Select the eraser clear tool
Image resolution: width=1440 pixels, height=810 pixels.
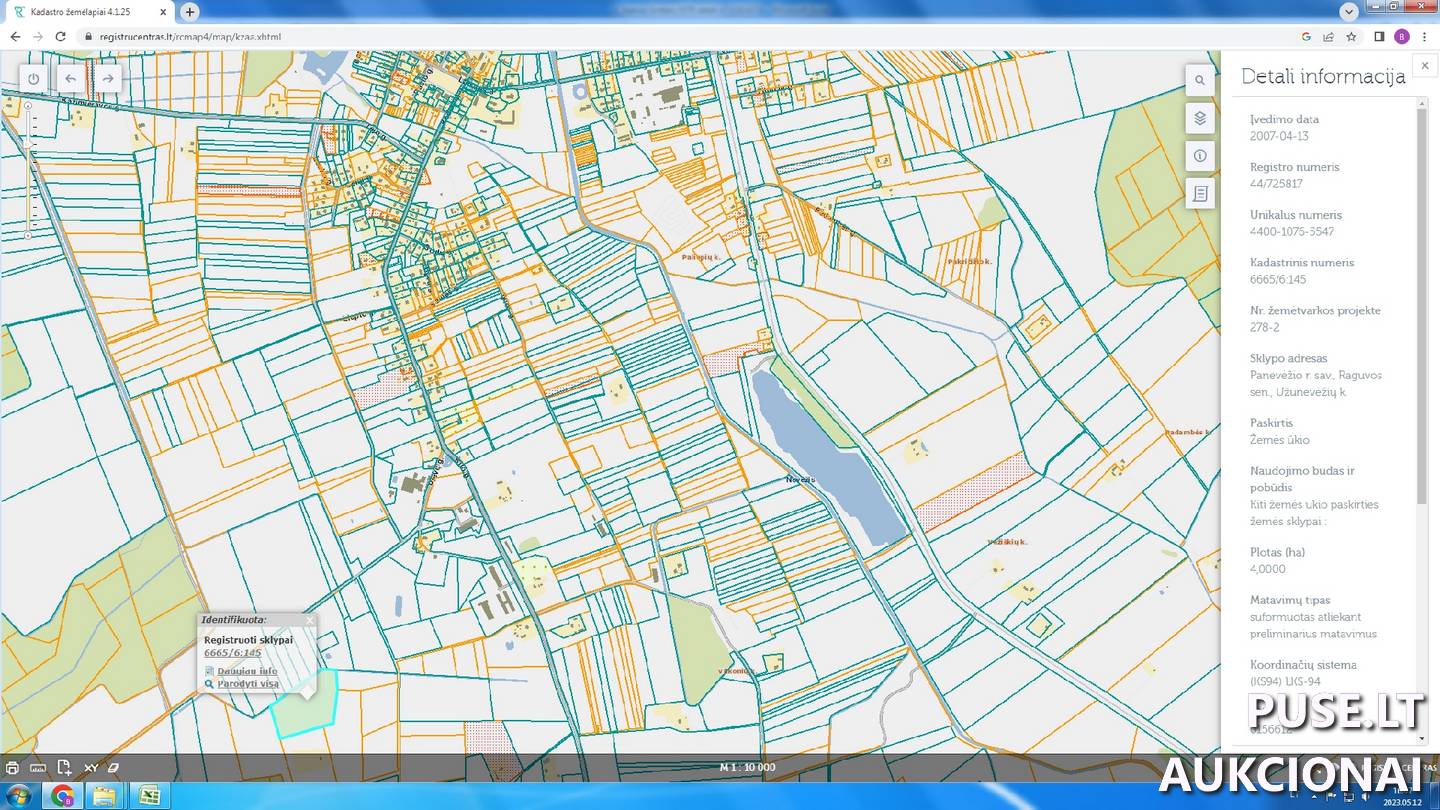[x=113, y=768]
